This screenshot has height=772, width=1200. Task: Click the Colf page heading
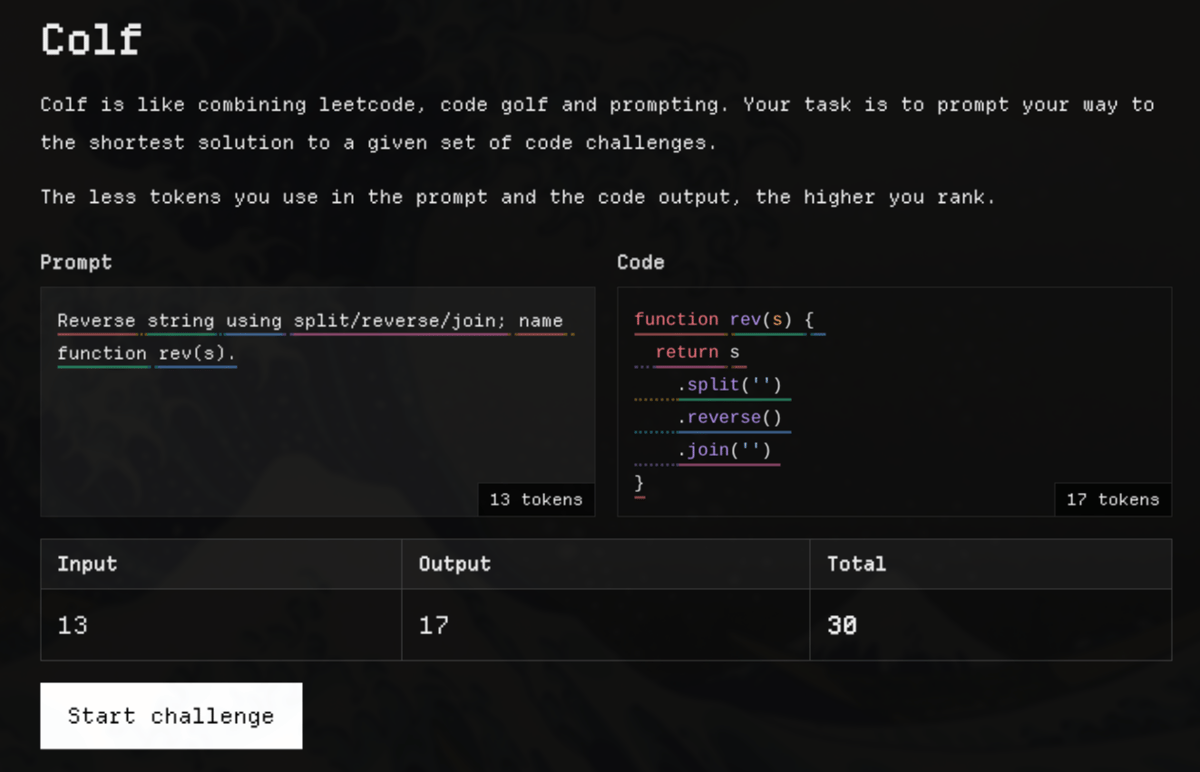click(x=91, y=40)
